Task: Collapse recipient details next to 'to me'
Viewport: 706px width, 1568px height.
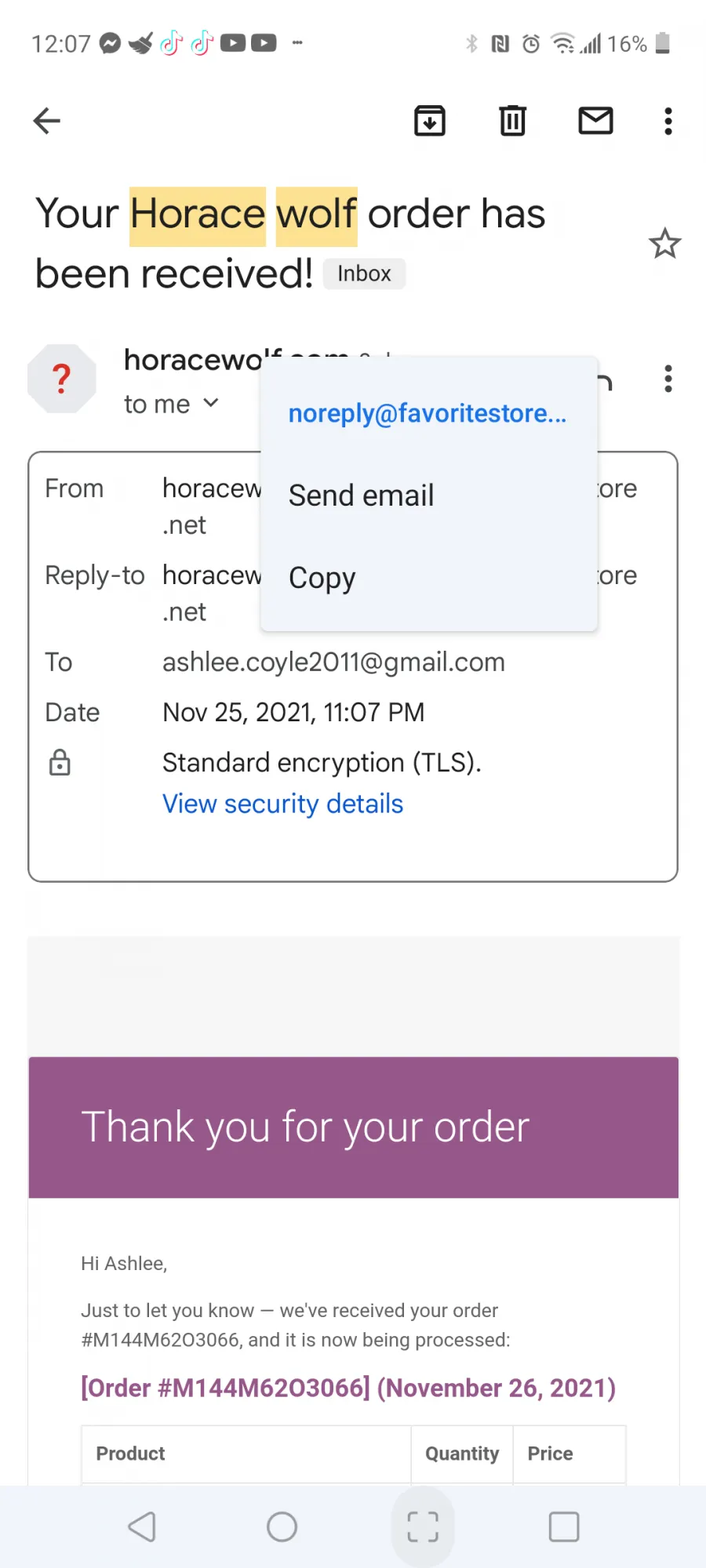Action: pos(210,403)
